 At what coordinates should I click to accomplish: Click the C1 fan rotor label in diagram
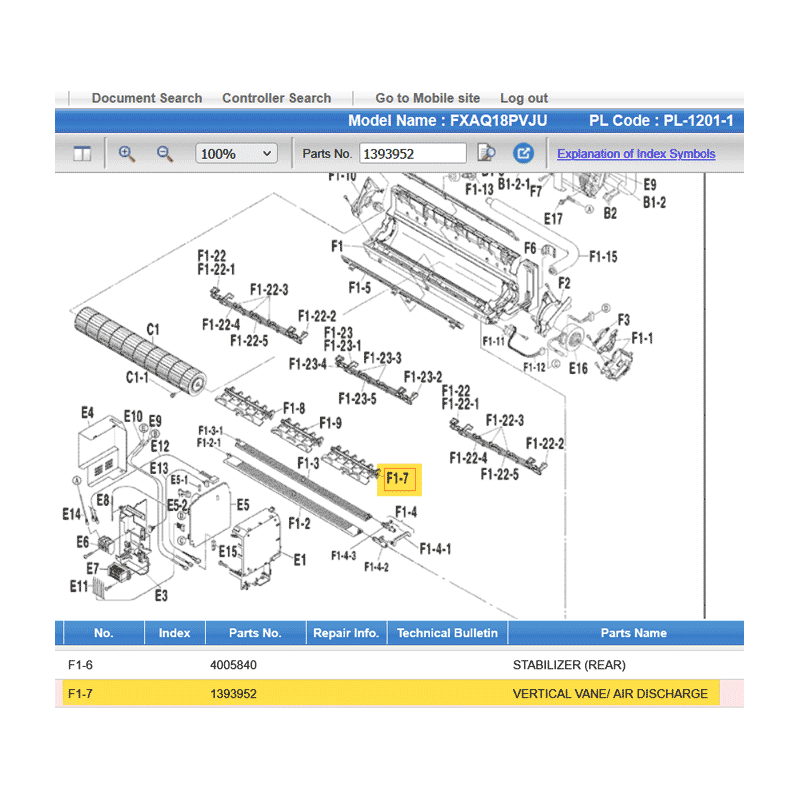[153, 329]
